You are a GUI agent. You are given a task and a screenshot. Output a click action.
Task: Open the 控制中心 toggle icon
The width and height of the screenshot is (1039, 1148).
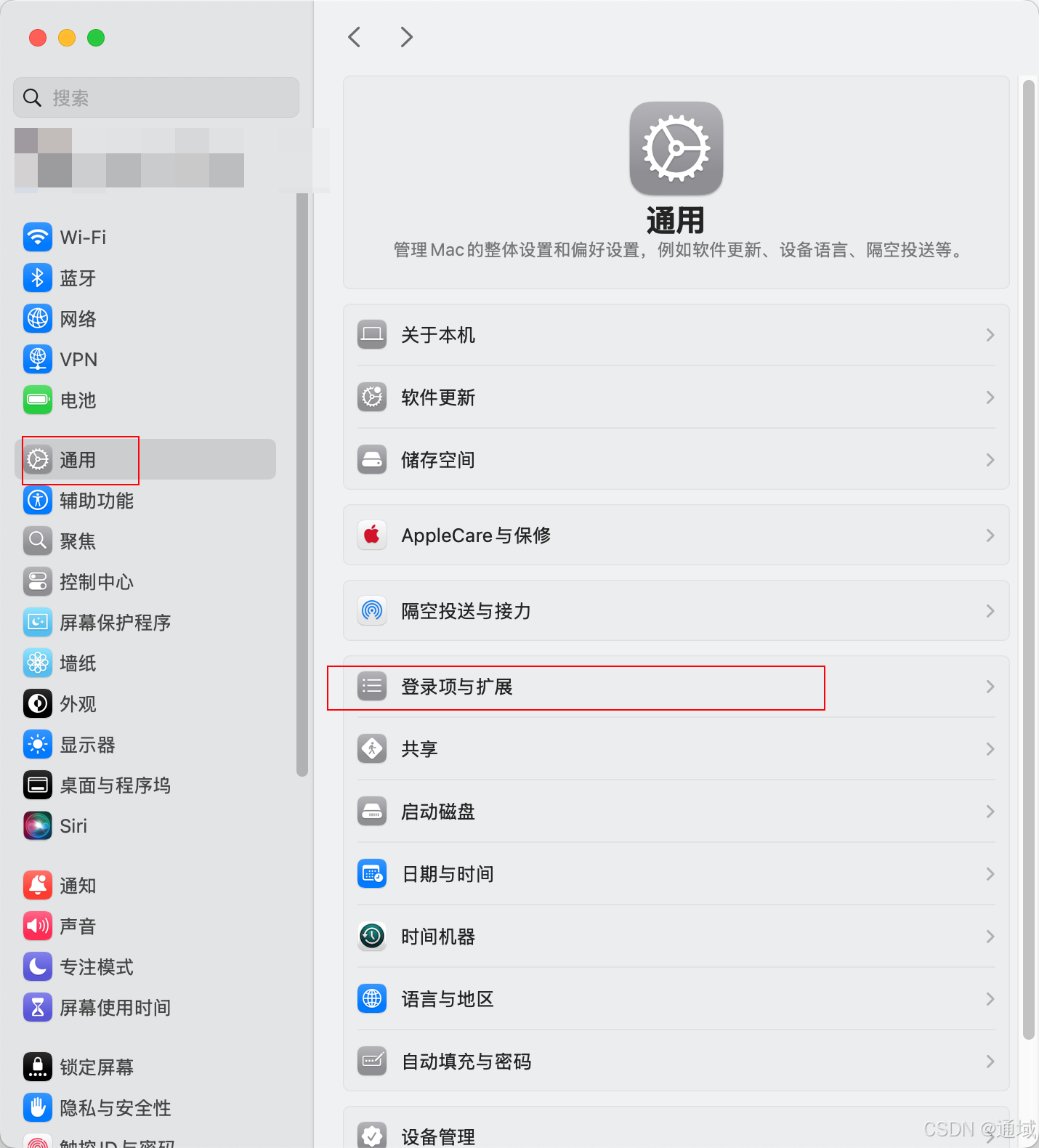pos(38,581)
